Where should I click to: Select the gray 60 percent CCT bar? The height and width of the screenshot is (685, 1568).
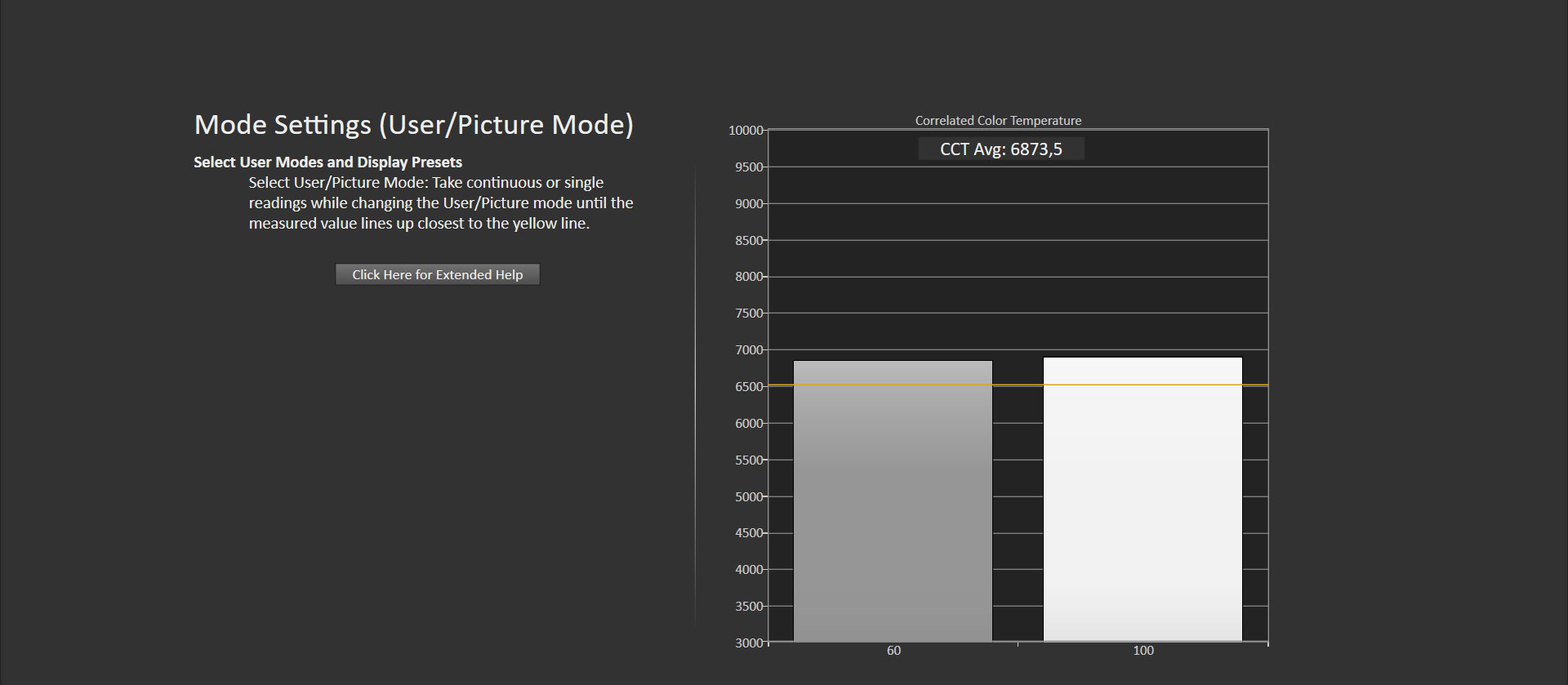(x=893, y=501)
